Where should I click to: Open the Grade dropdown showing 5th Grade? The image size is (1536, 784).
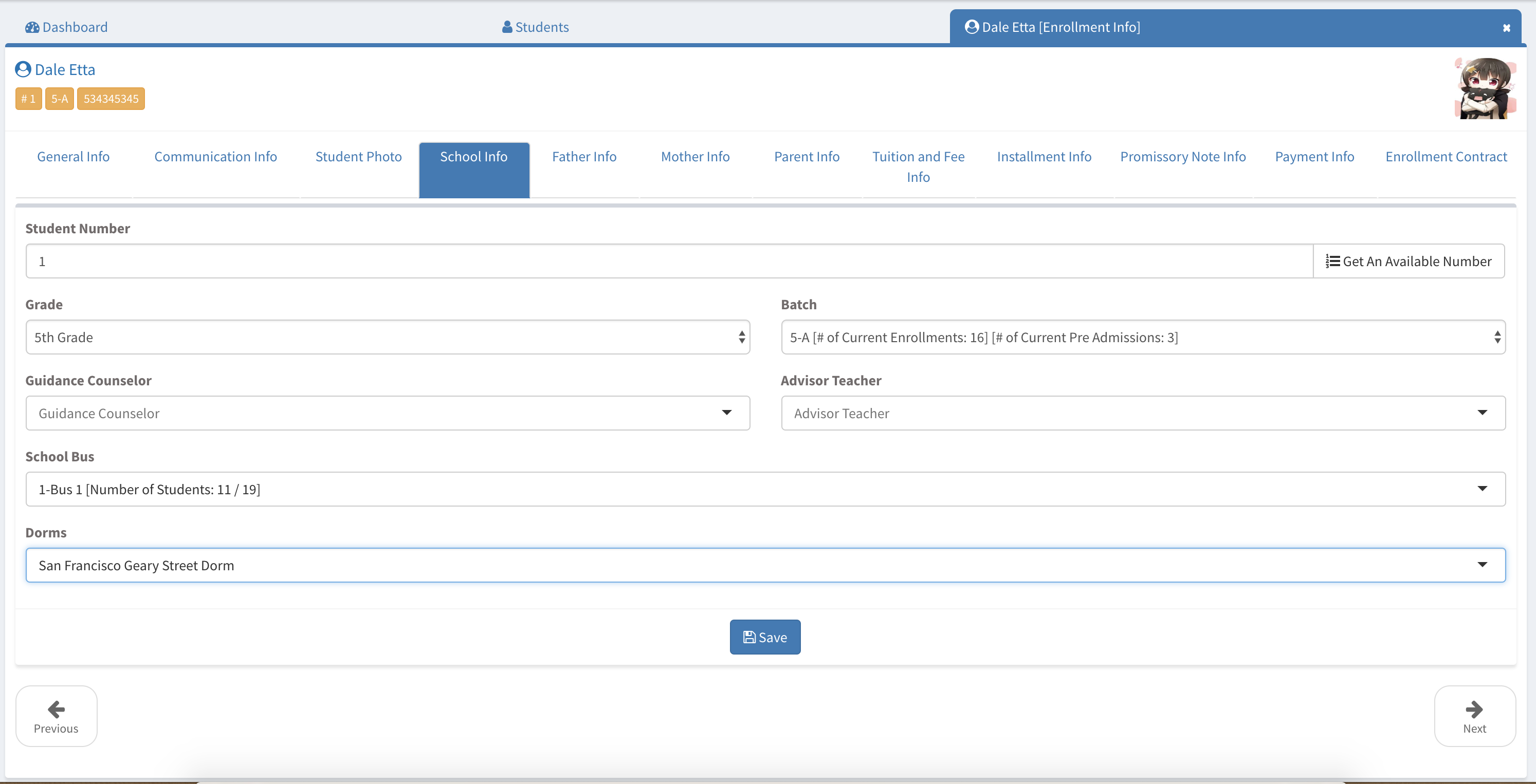[388, 337]
